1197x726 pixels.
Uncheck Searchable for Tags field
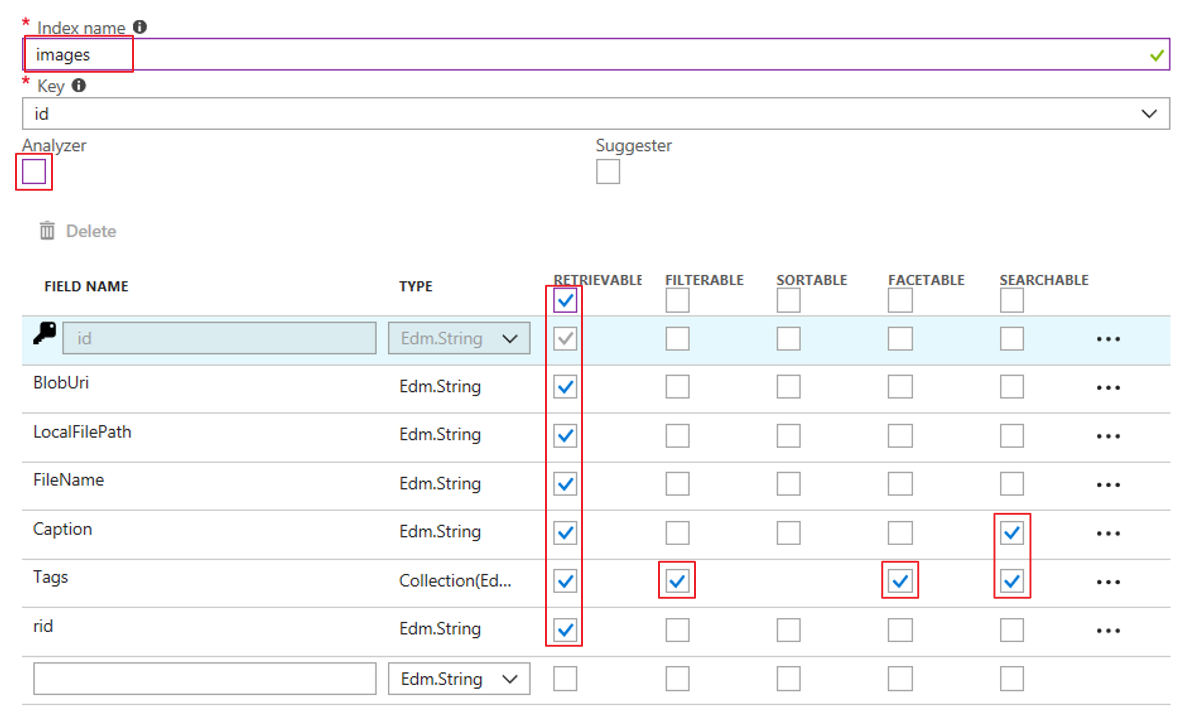point(1011,581)
